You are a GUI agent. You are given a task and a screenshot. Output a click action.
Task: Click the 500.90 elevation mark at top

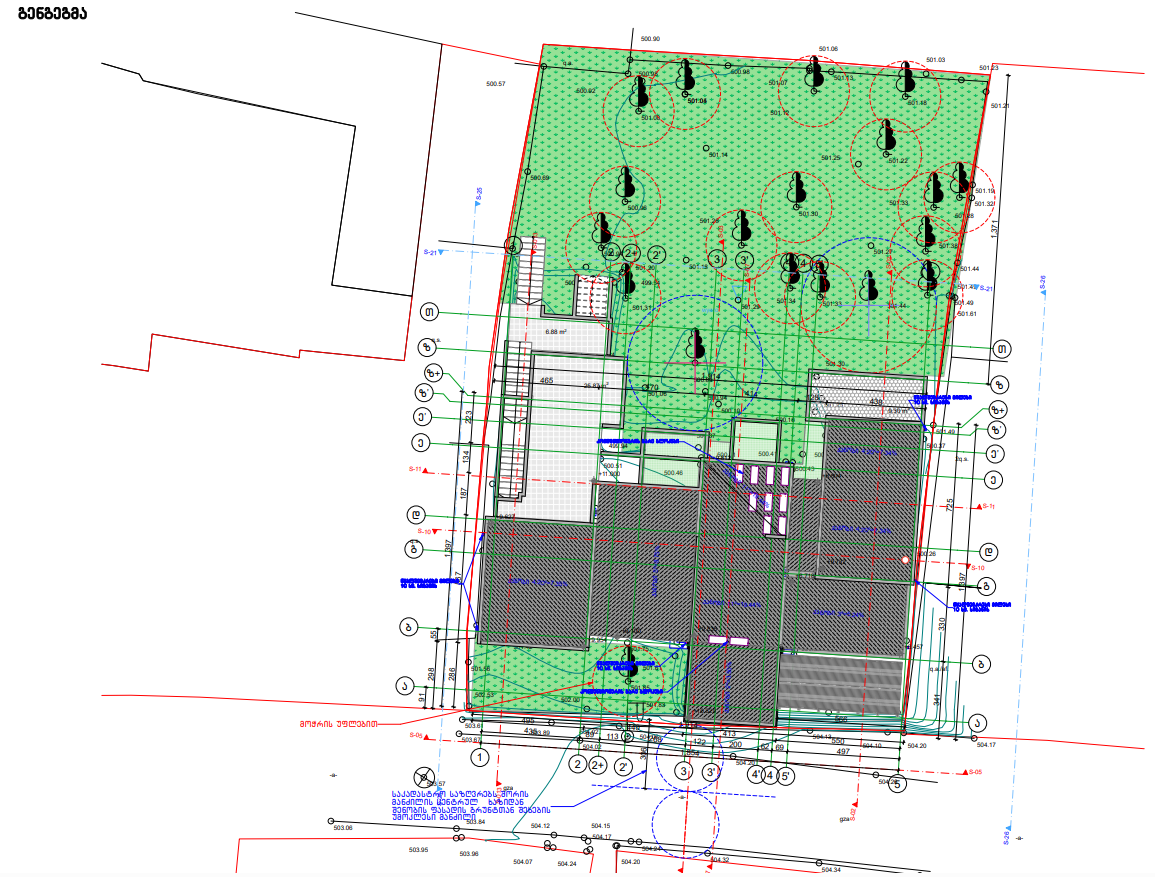[649, 39]
